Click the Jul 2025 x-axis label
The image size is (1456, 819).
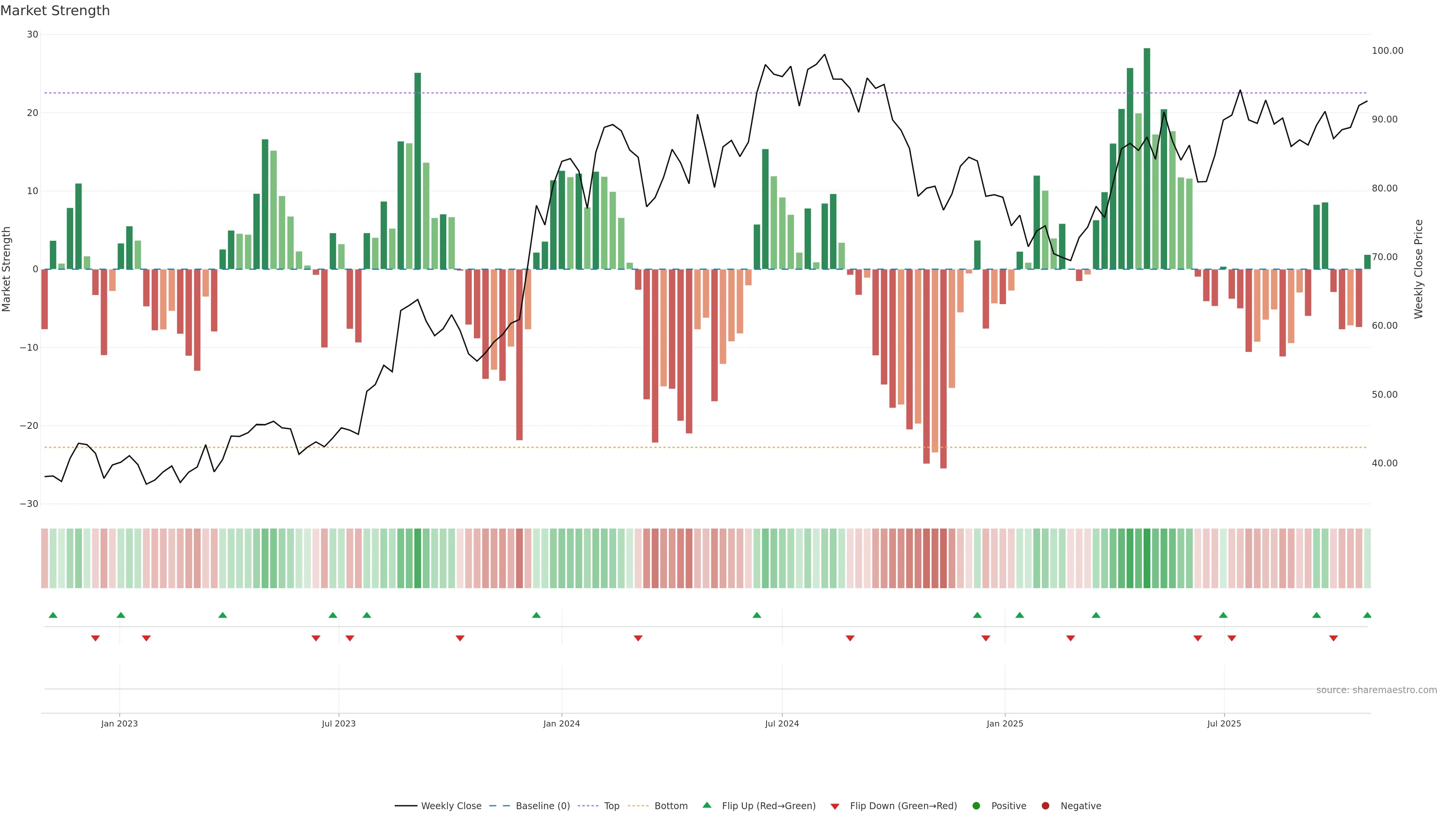coord(1224,723)
